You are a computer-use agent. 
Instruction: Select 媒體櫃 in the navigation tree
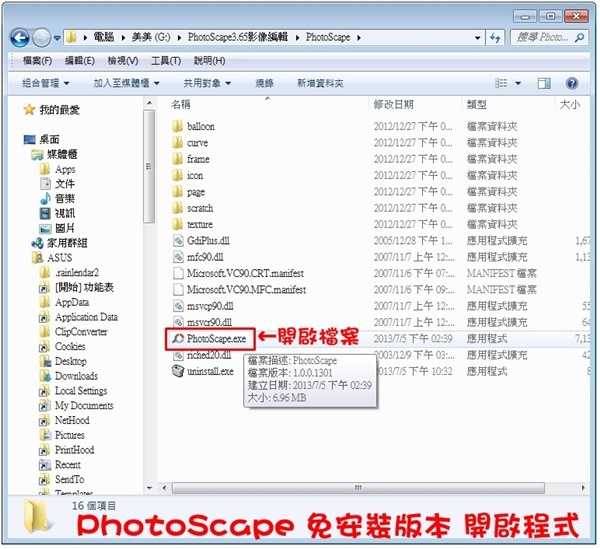click(54, 155)
